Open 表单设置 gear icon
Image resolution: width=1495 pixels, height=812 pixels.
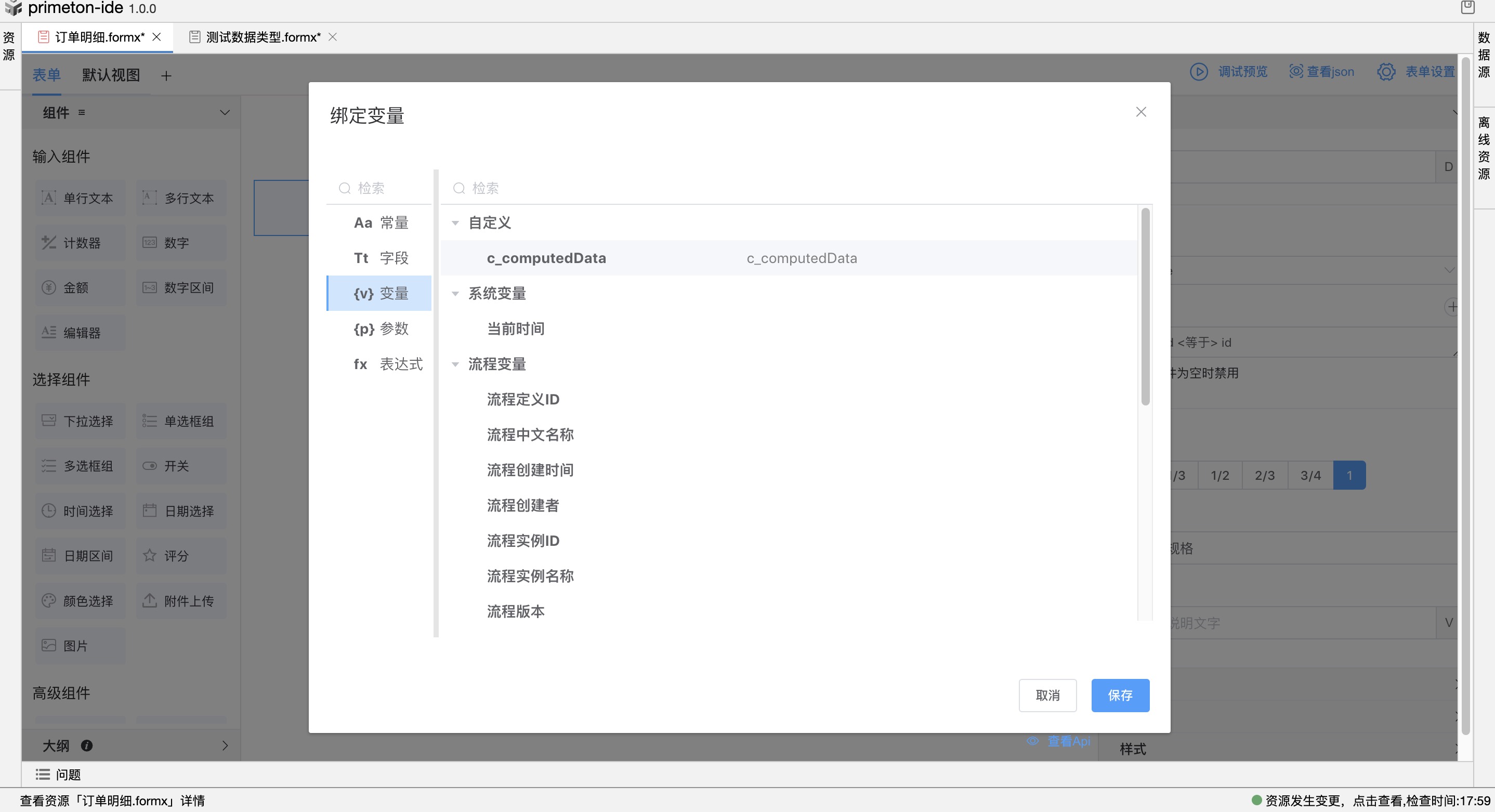point(1386,72)
